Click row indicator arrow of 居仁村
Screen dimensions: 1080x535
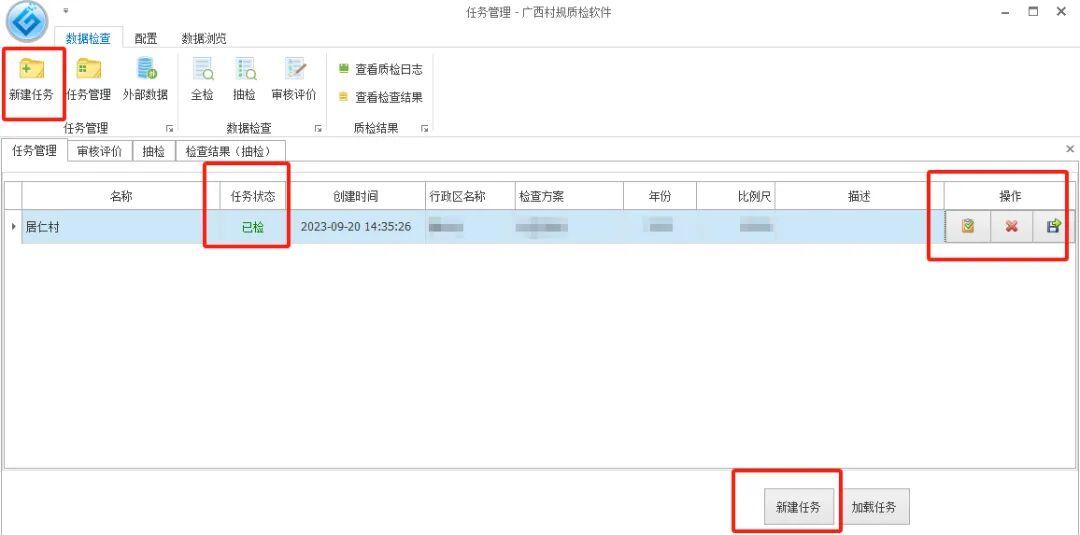14,226
